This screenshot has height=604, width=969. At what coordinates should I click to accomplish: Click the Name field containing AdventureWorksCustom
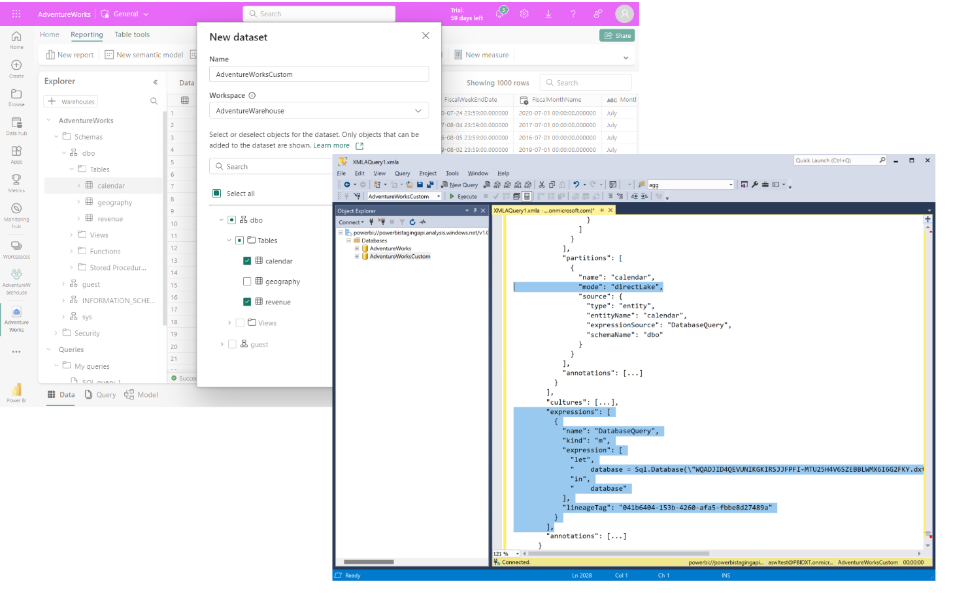(319, 74)
